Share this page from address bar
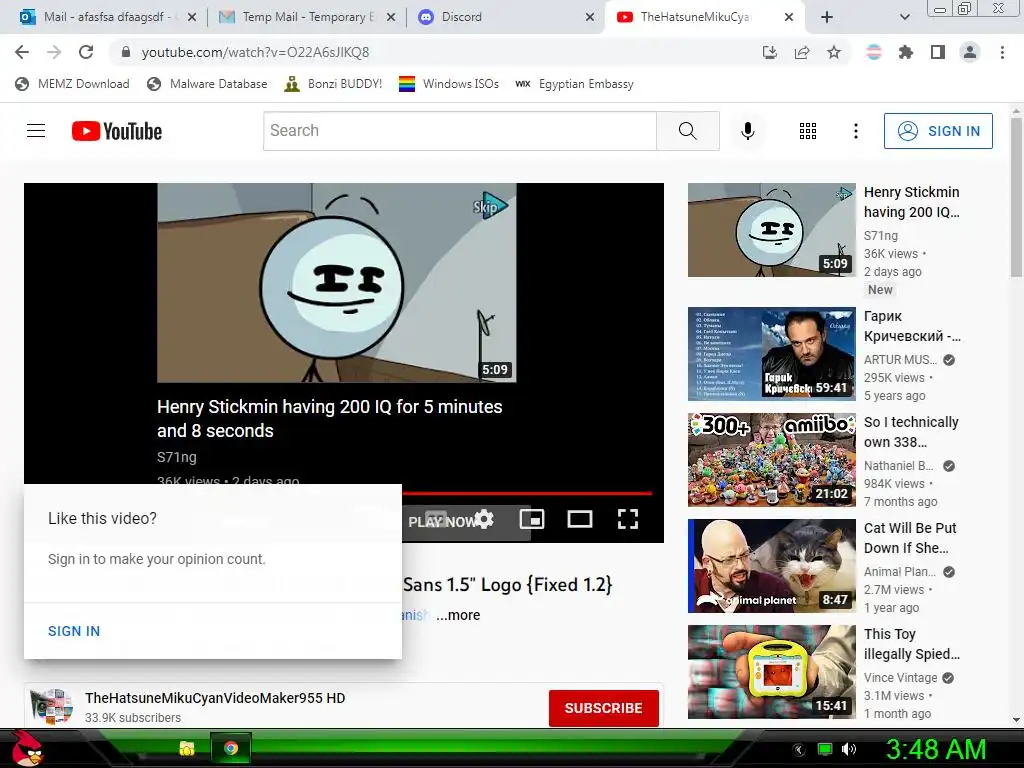This screenshot has width=1024, height=768. (x=802, y=52)
